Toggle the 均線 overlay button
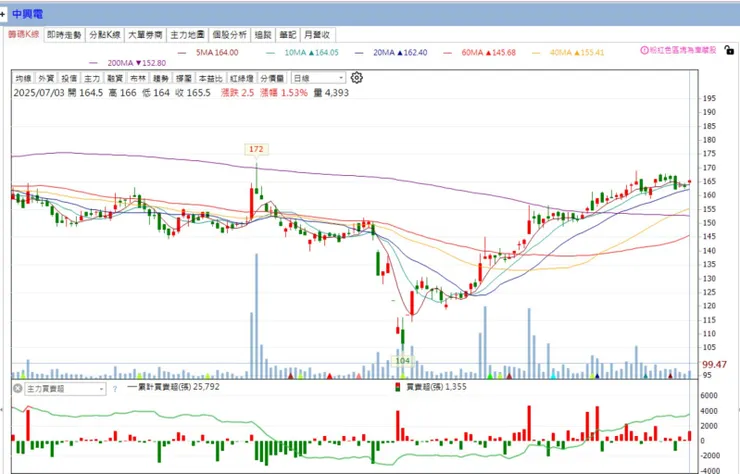The height and width of the screenshot is (474, 740). pos(24,78)
